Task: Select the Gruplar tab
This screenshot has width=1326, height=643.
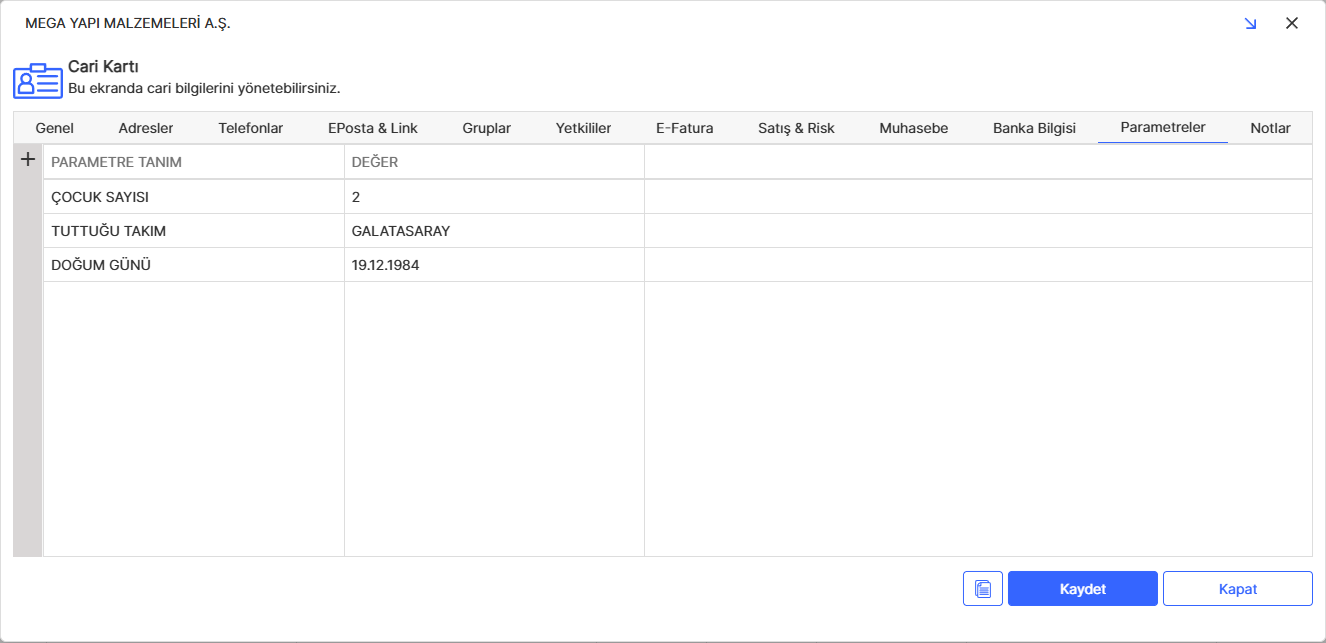Action: pos(487,128)
